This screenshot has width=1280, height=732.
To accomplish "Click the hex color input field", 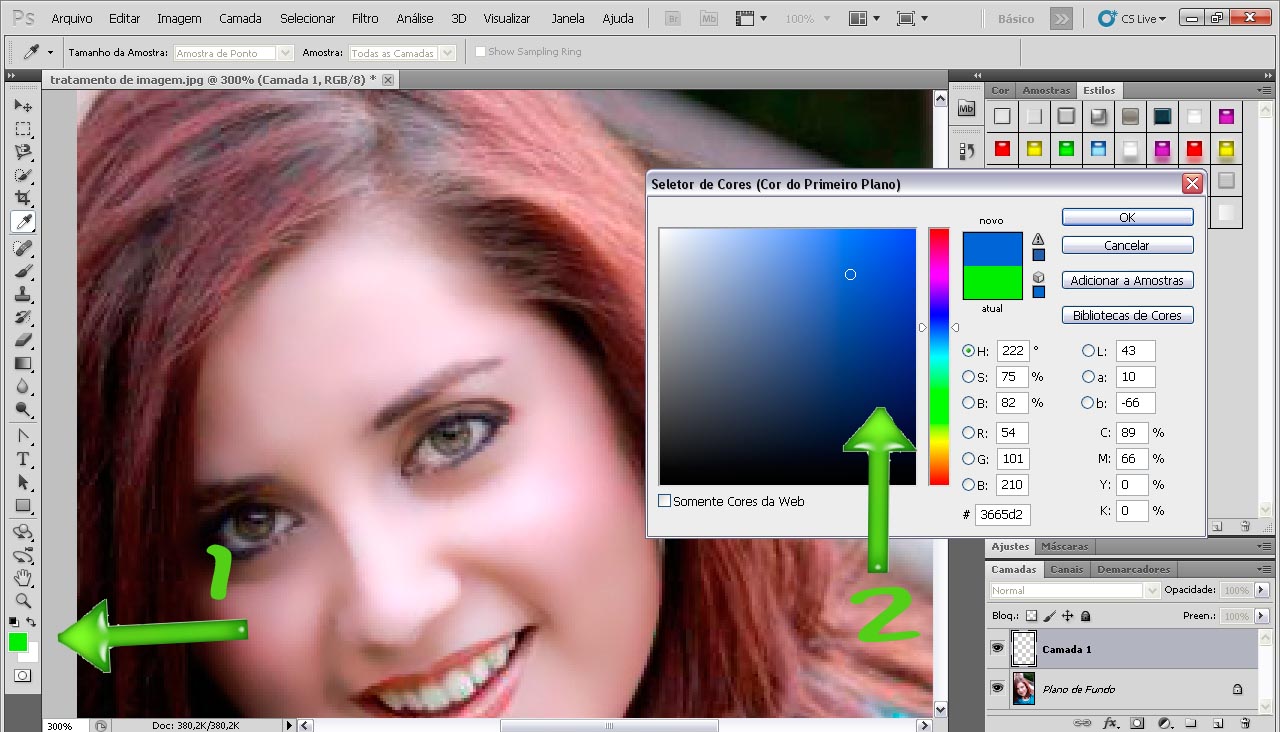I will pos(1003,514).
